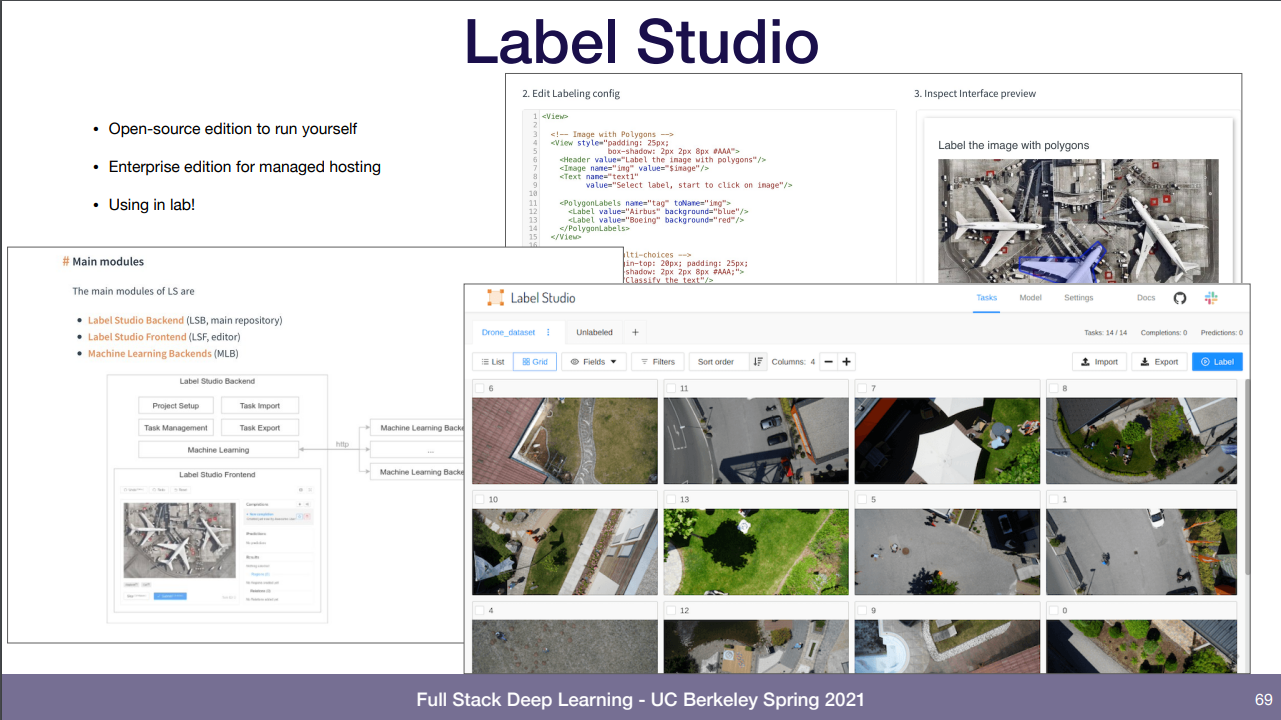1281x720 pixels.
Task: Check the checkbox for task 0
Action: [x=1052, y=610]
